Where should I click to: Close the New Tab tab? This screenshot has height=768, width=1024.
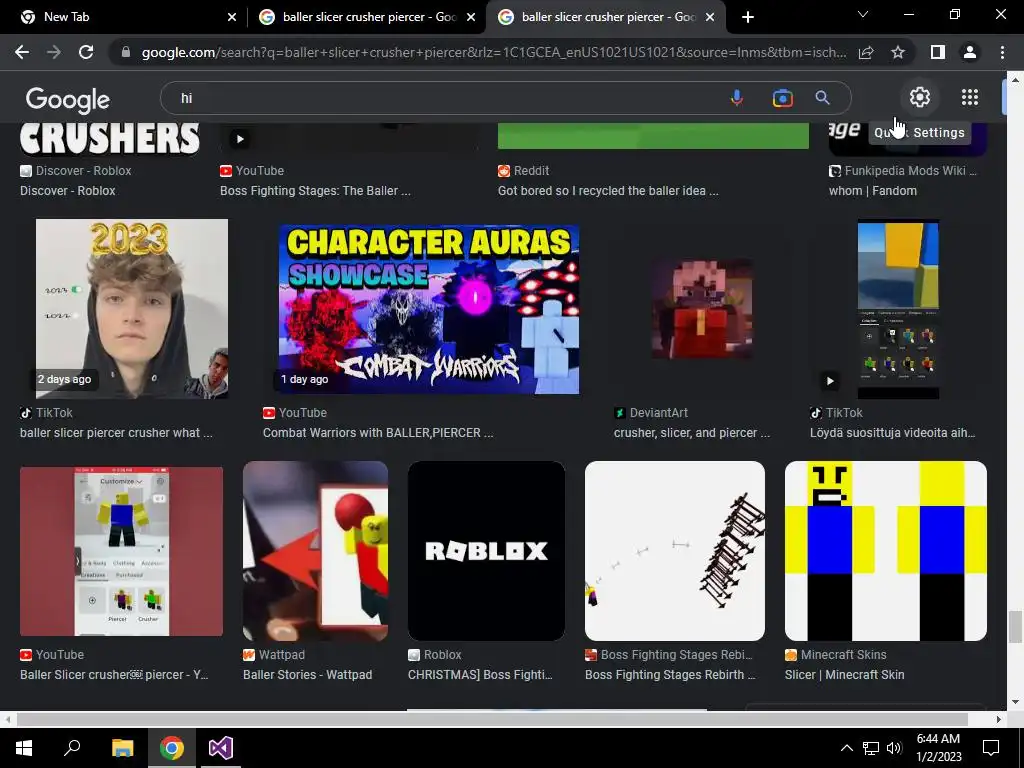[232, 17]
